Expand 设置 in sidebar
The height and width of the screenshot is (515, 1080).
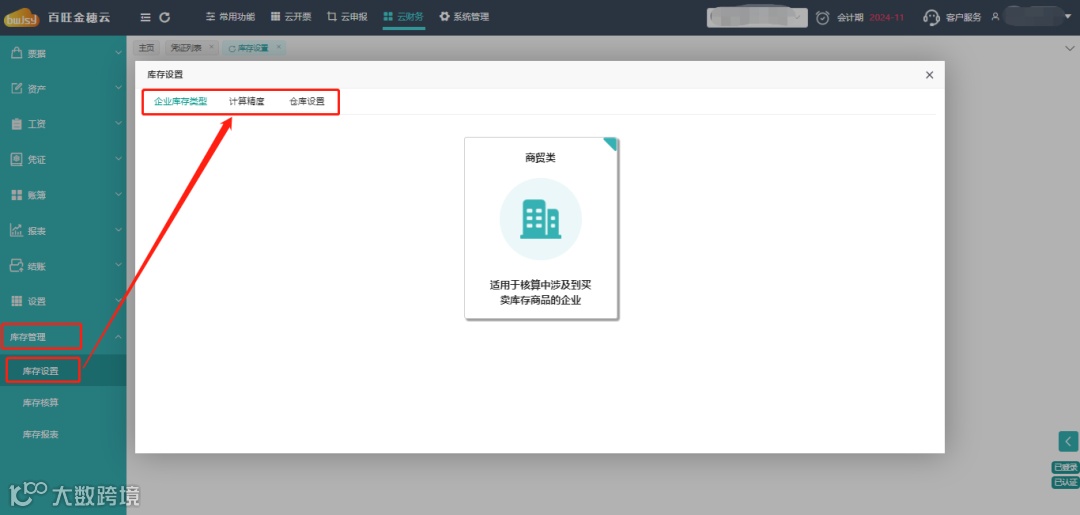coord(63,301)
